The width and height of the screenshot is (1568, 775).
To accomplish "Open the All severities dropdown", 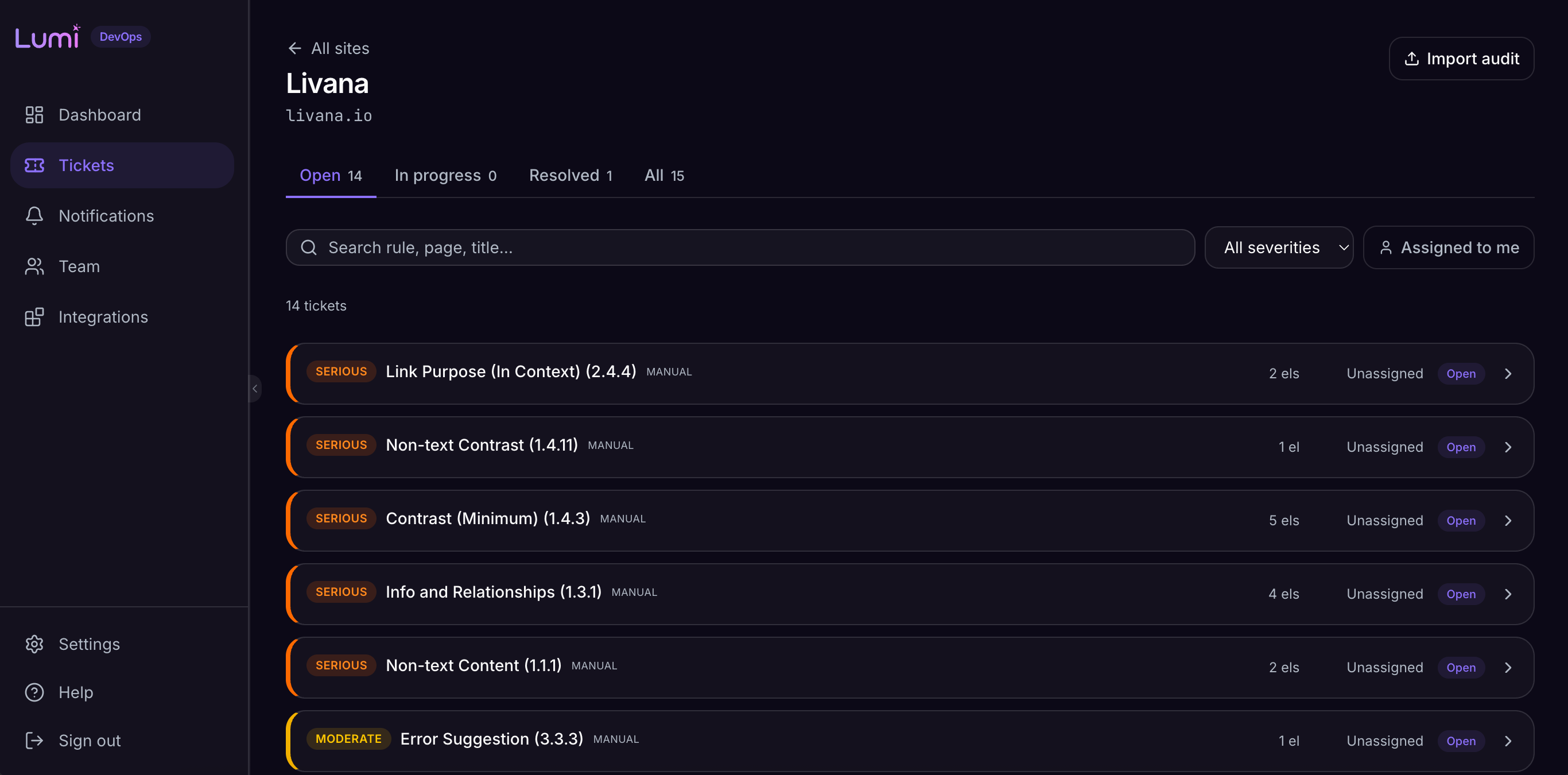I will coord(1279,247).
